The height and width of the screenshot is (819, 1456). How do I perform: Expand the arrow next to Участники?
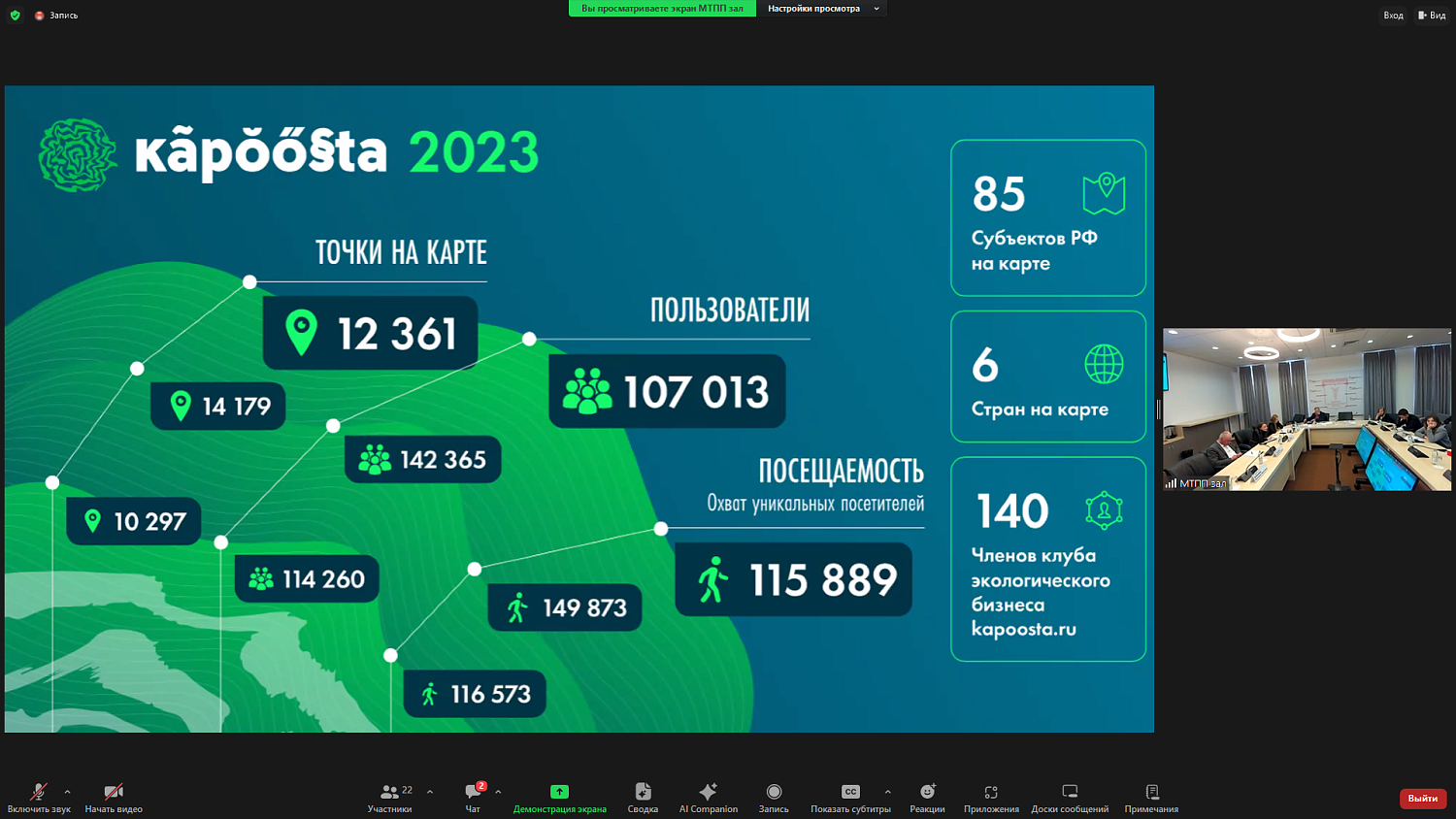click(430, 792)
